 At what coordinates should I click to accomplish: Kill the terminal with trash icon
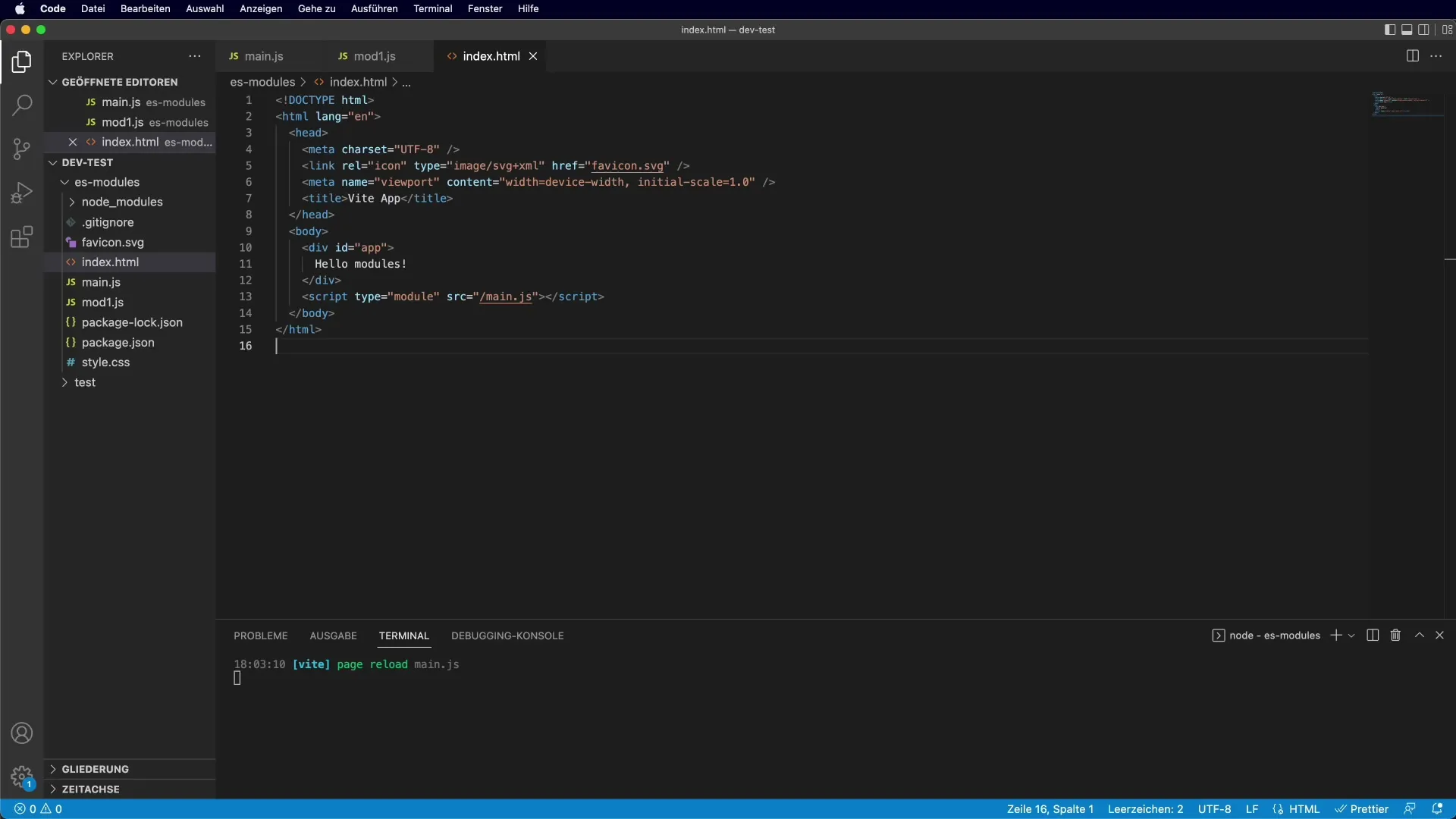click(x=1395, y=635)
